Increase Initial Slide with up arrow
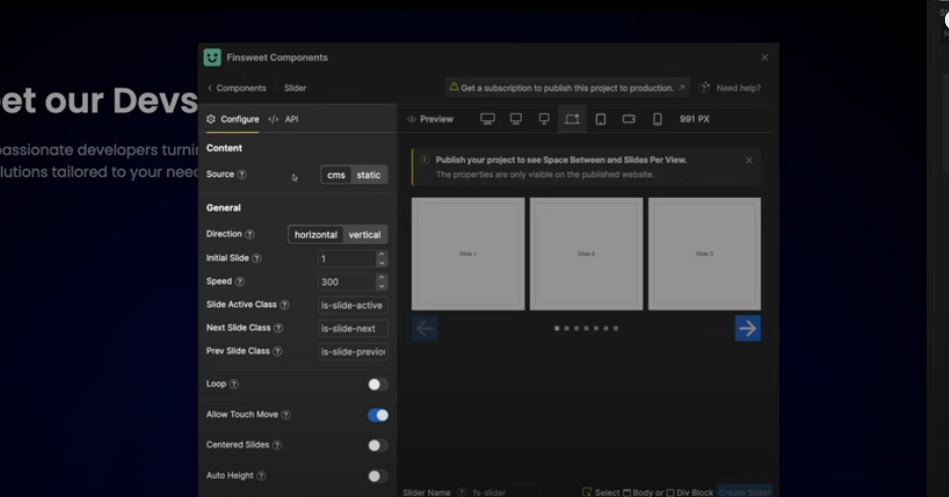The image size is (949, 497). pyautogui.click(x=381, y=254)
